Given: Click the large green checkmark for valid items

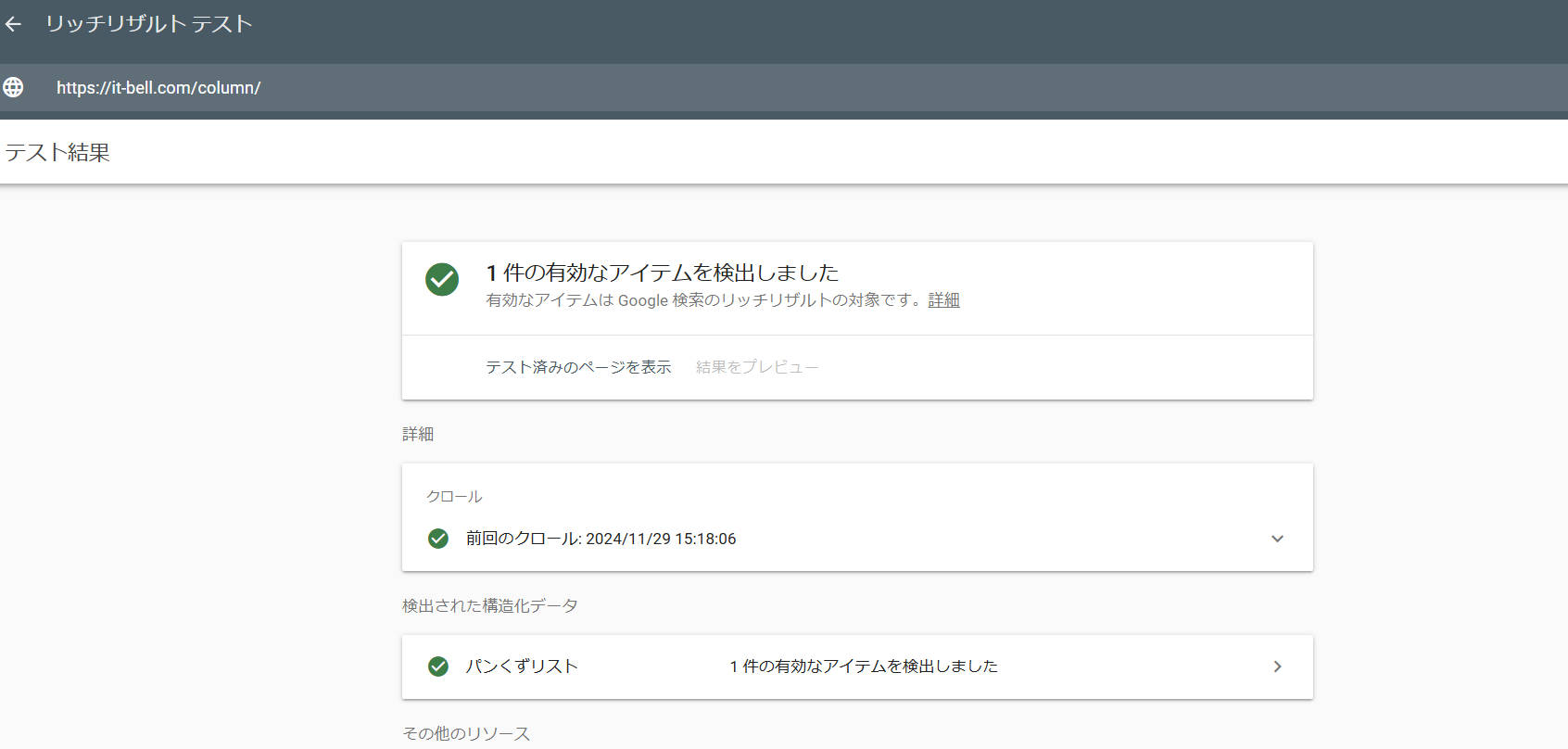Looking at the screenshot, I should click(442, 279).
